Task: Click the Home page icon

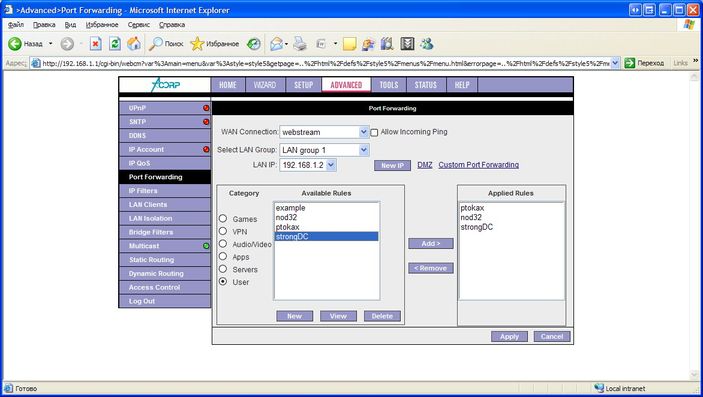Action: 134,44
